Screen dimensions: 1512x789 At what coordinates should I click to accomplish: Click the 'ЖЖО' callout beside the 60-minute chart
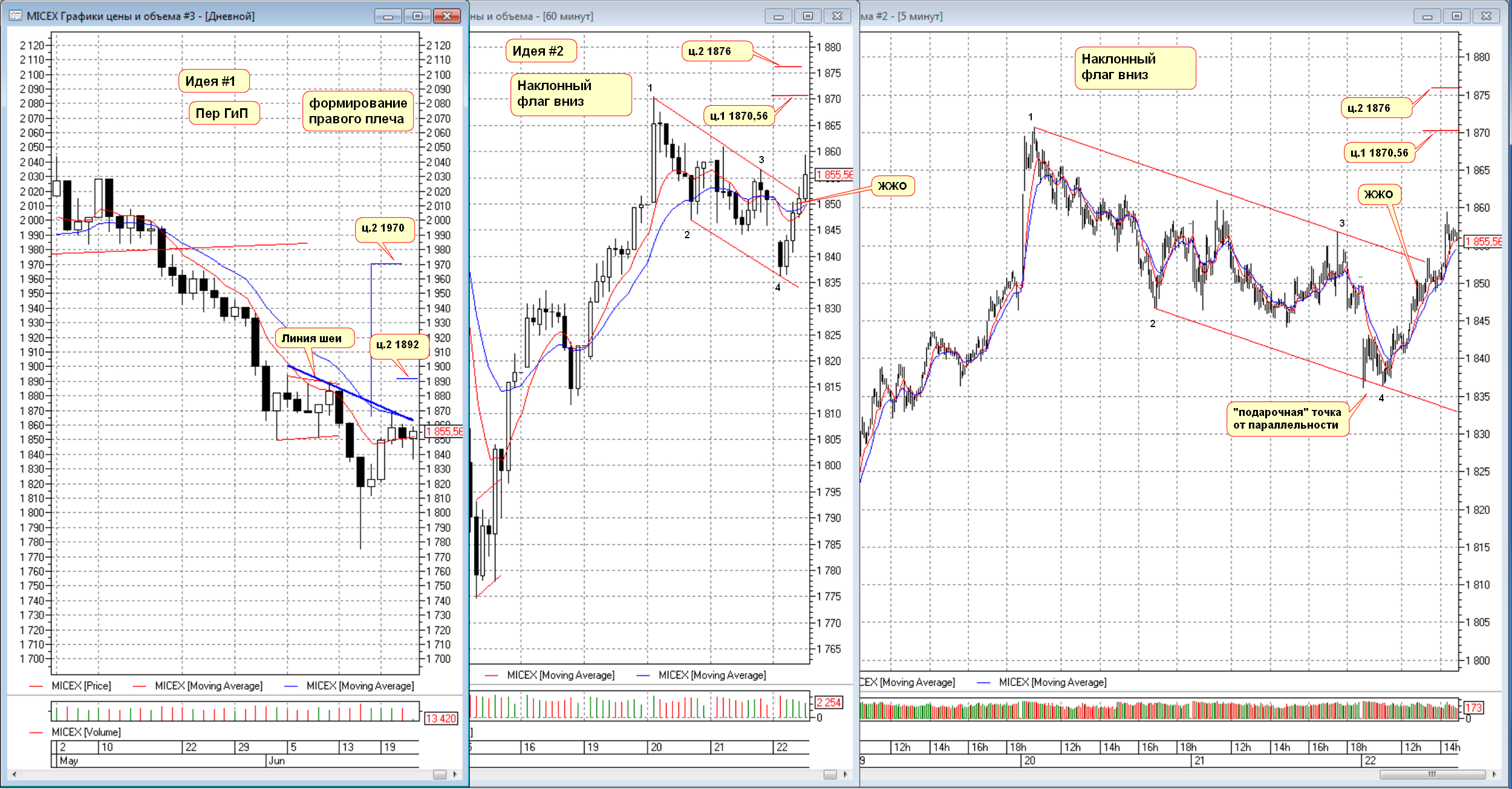point(893,186)
